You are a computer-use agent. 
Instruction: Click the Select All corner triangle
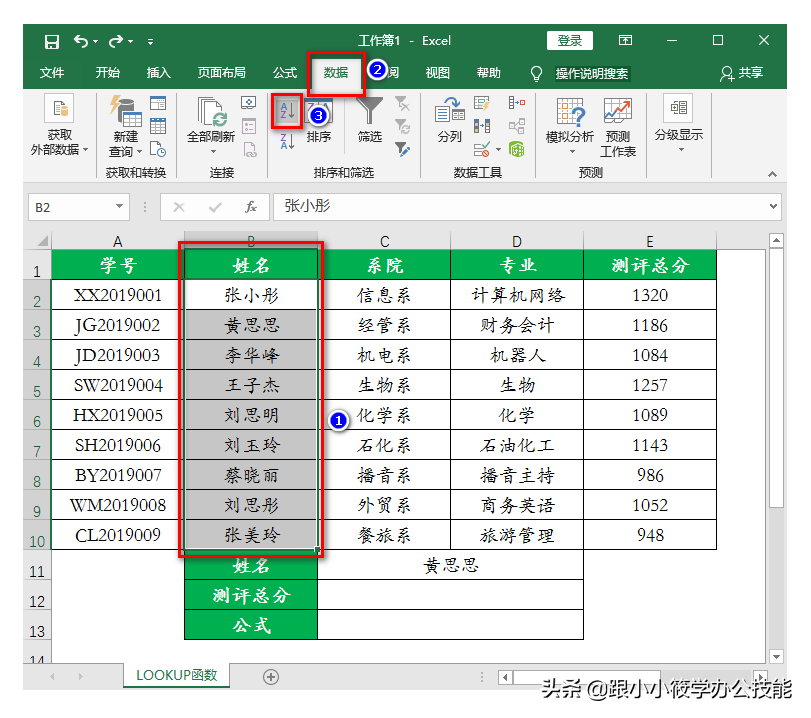tap(42, 241)
